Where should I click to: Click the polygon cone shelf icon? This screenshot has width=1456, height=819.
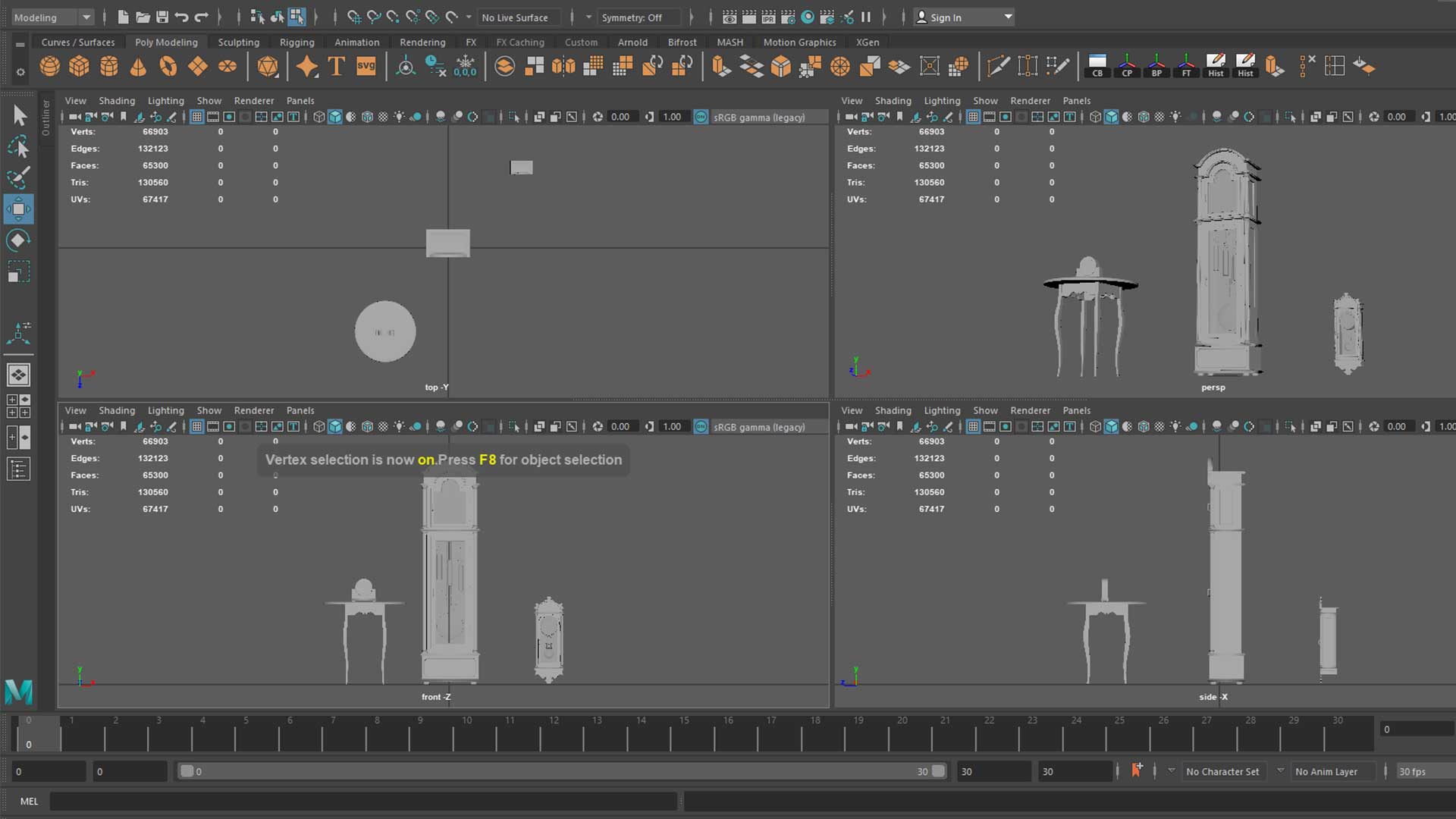[138, 67]
